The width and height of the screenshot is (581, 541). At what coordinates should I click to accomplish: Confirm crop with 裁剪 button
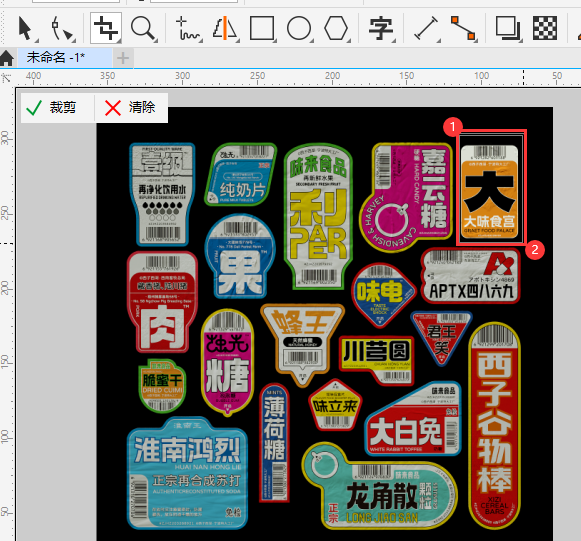[52, 108]
